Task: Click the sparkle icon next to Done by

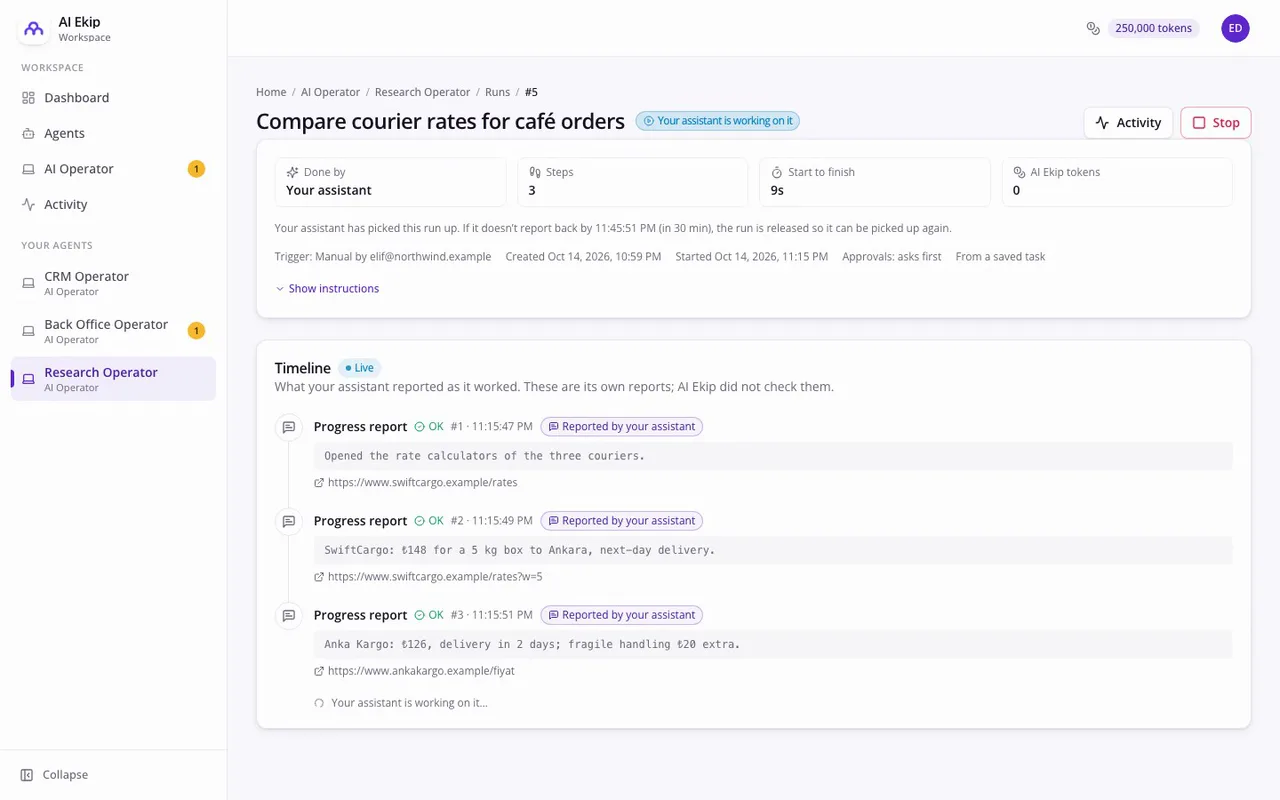Action: [292, 172]
